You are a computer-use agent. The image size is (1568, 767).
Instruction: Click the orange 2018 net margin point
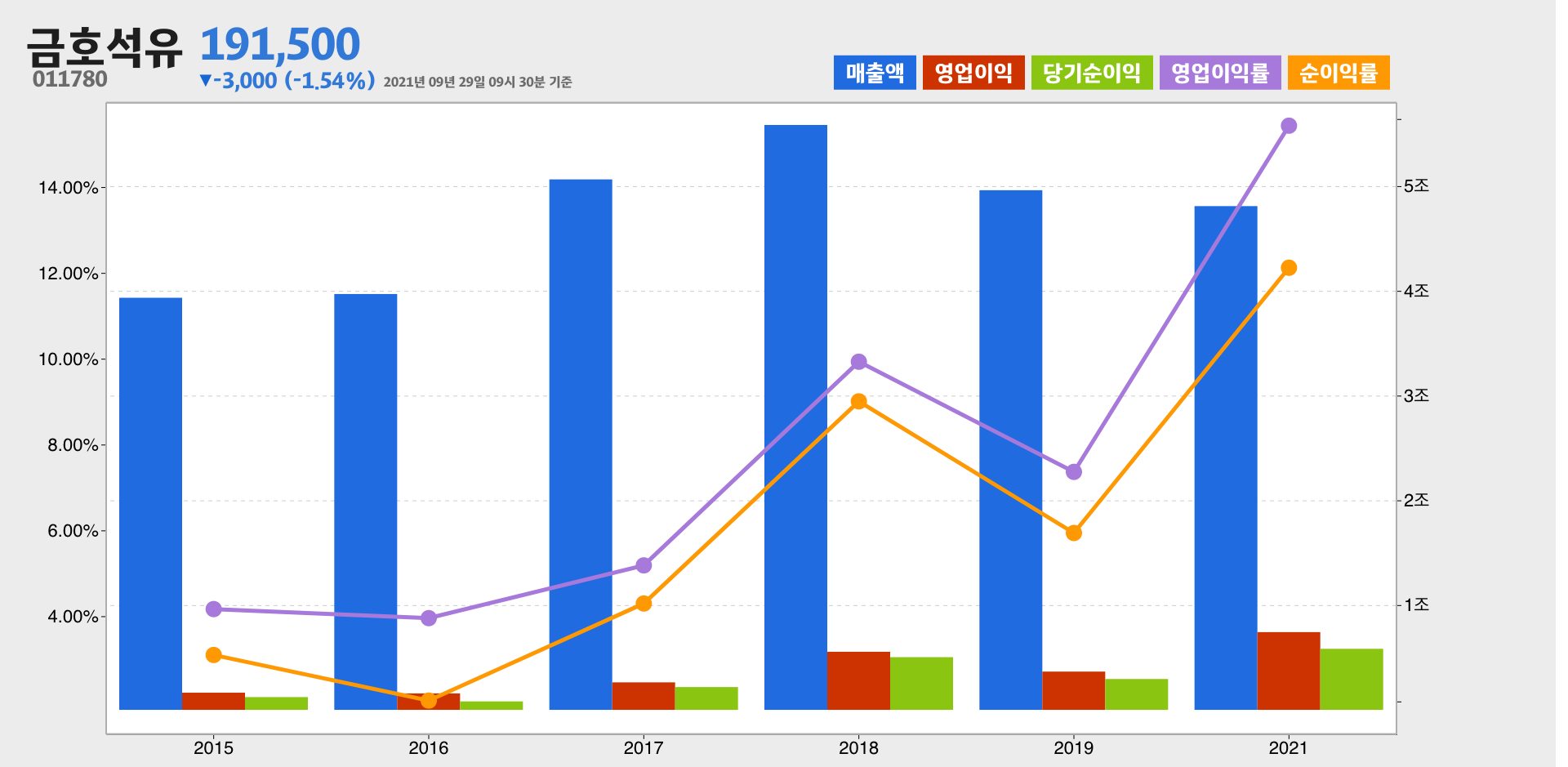[x=858, y=402]
